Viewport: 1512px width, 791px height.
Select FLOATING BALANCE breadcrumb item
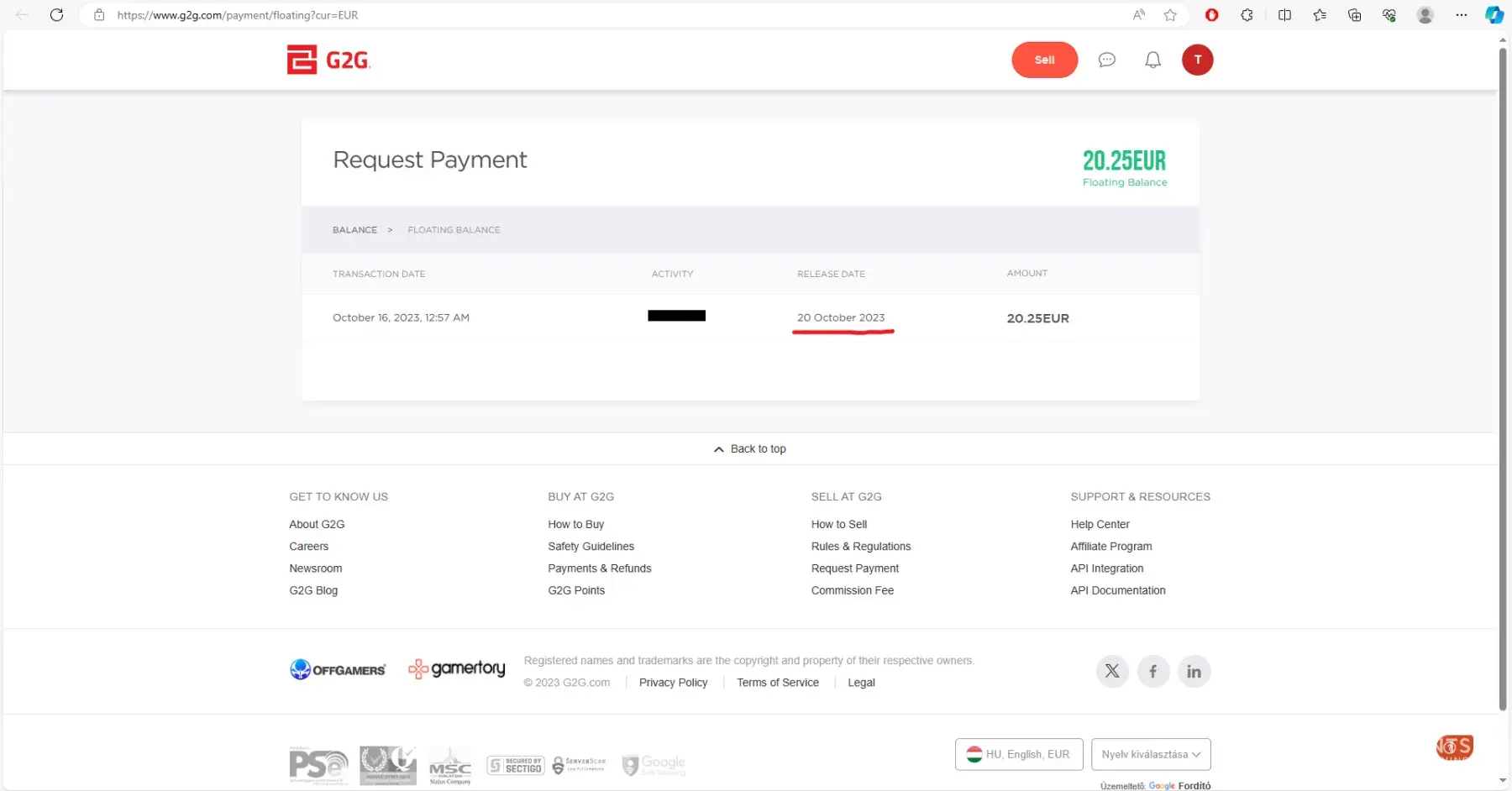[x=454, y=230]
